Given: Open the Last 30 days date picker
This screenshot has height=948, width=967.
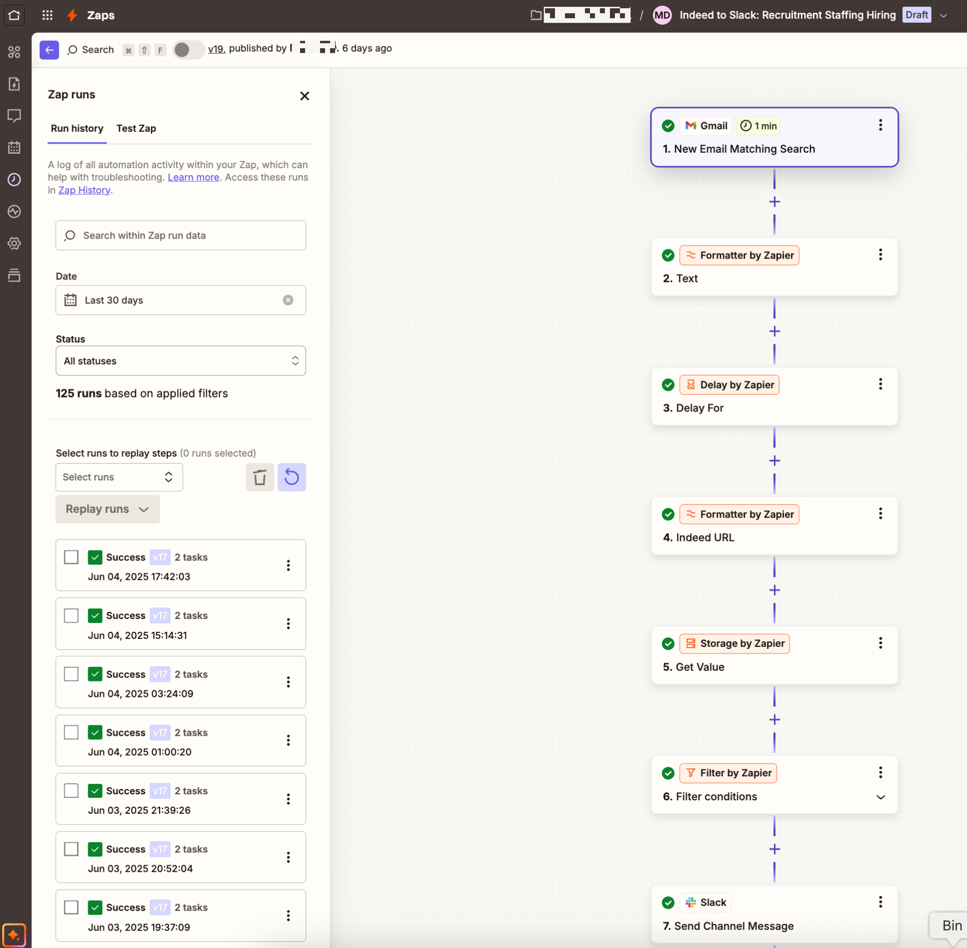Looking at the screenshot, I should (x=181, y=300).
